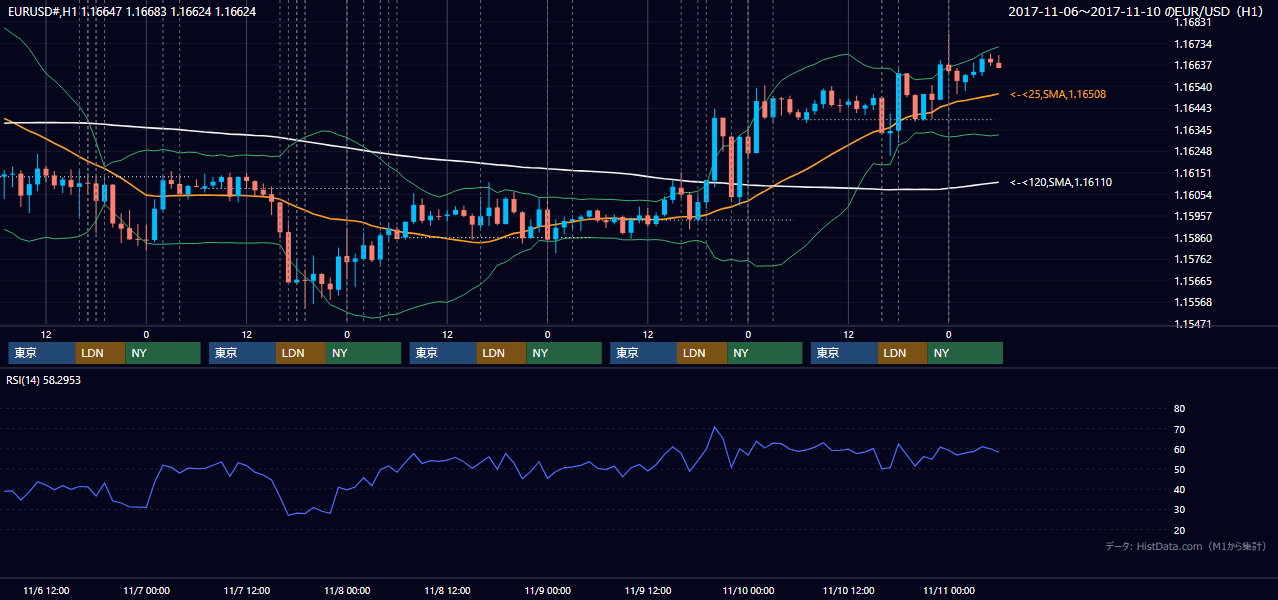1278x600 pixels.
Task: Click price axis label 1.16054
Action: point(1193,194)
